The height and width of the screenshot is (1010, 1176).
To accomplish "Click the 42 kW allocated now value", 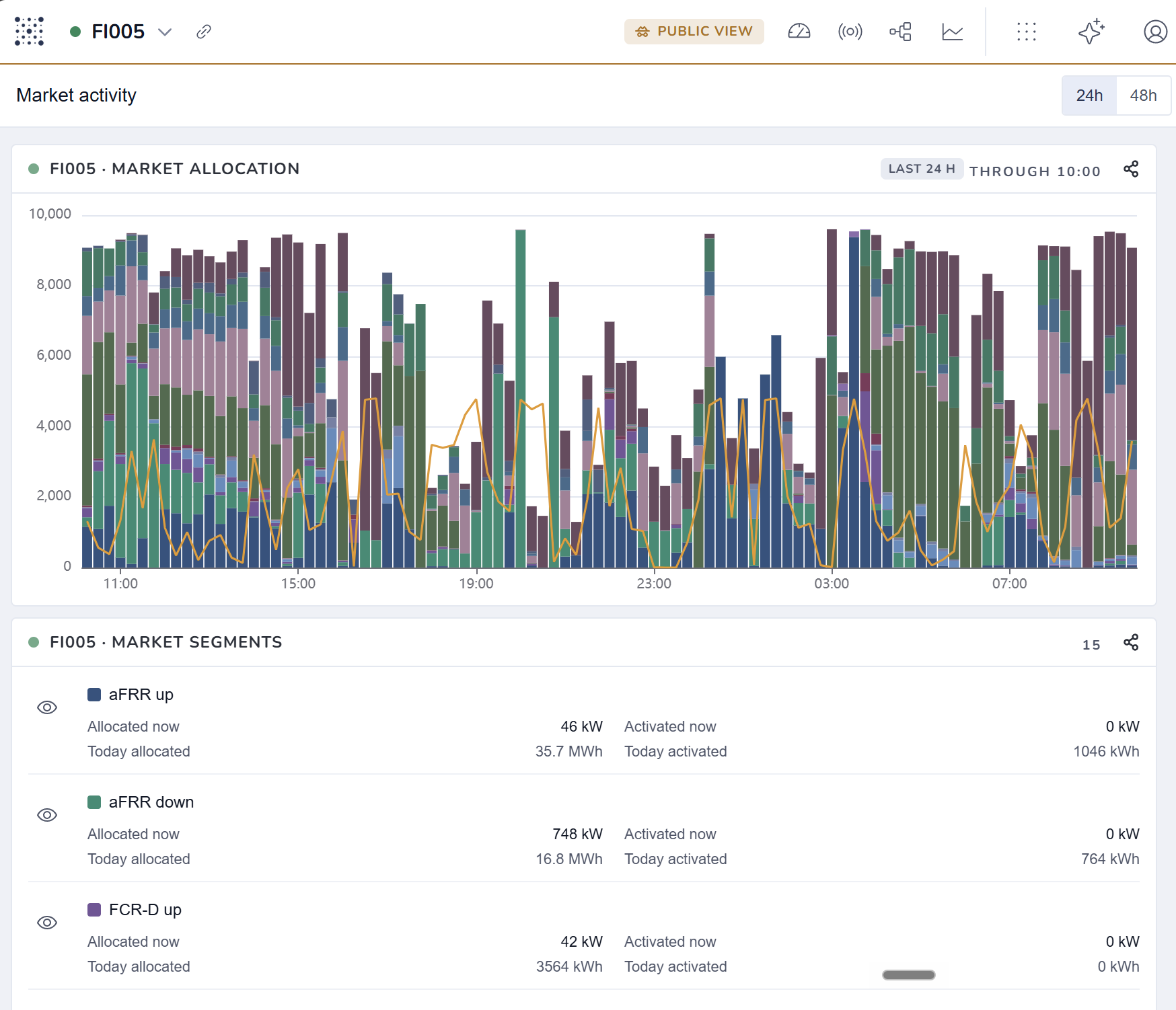I will (581, 941).
